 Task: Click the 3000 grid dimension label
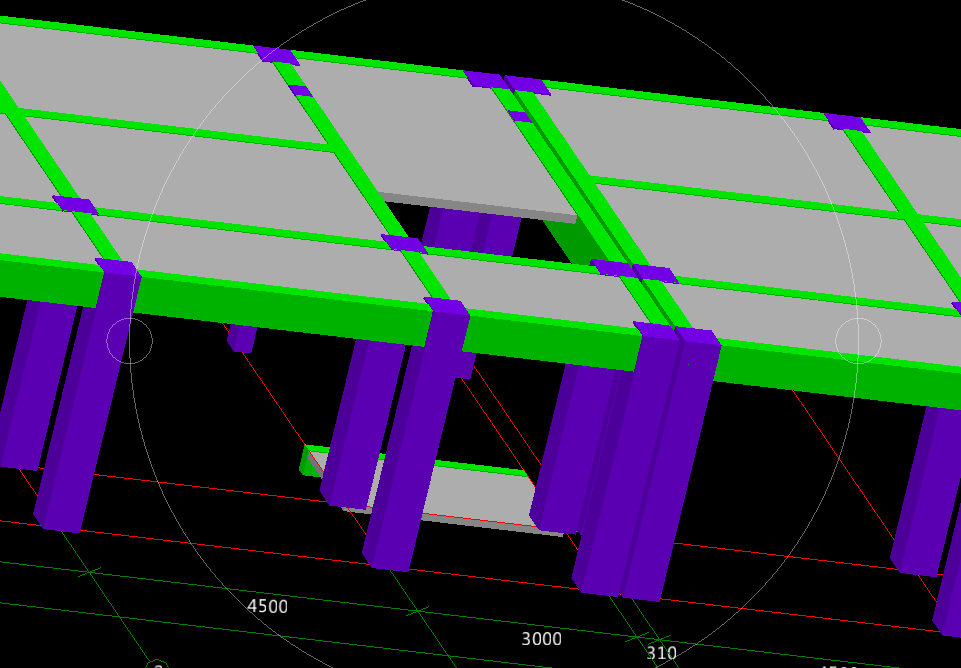pyautogui.click(x=541, y=639)
